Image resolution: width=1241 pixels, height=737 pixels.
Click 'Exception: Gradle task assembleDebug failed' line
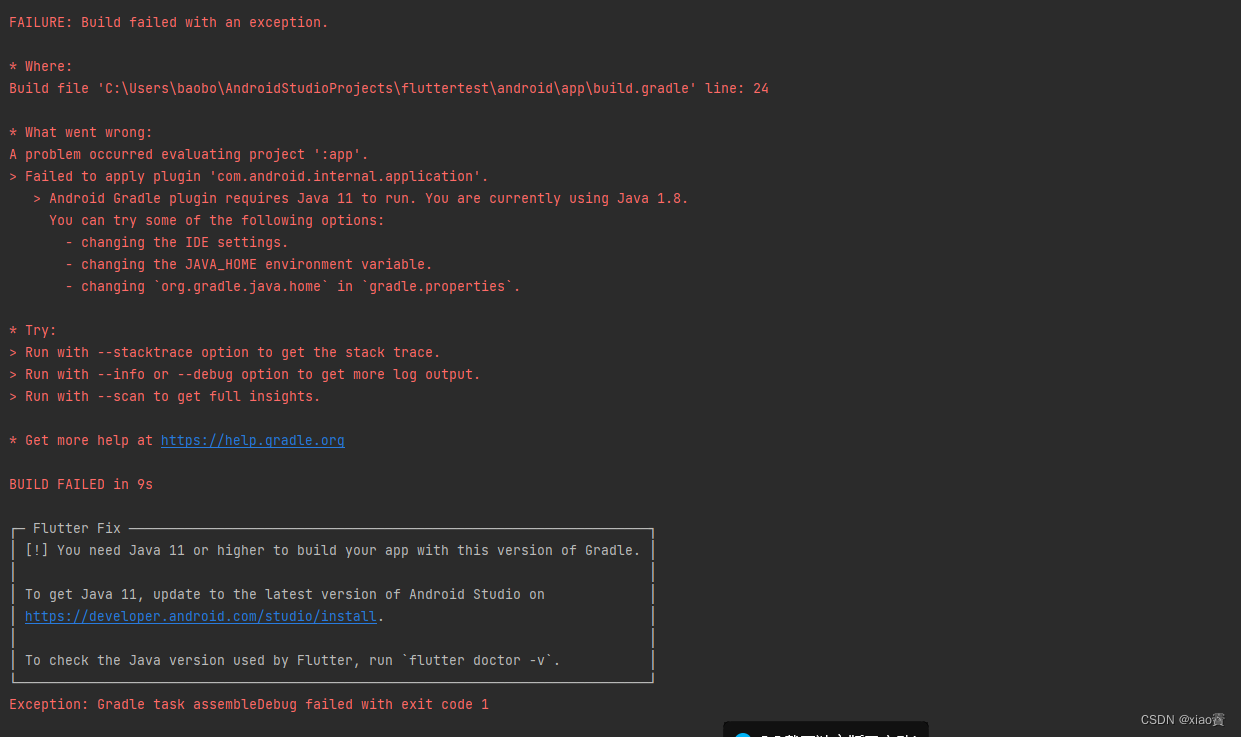tap(249, 704)
